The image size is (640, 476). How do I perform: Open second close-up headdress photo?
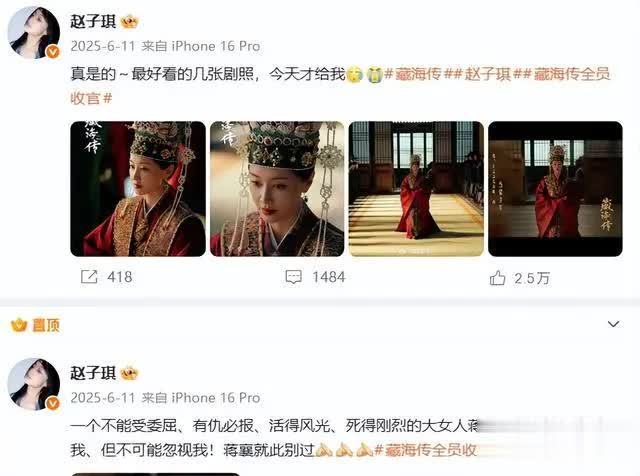coord(277,189)
